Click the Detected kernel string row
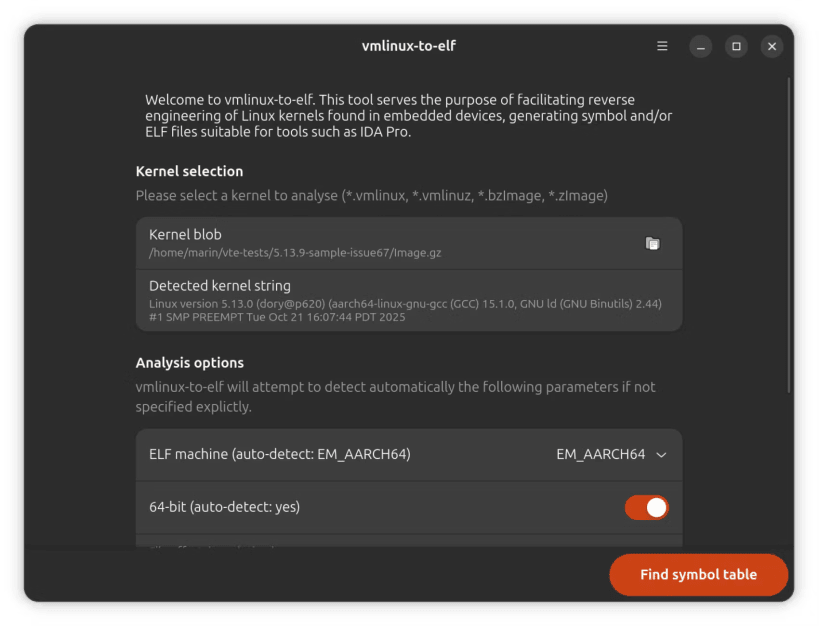 tap(409, 300)
